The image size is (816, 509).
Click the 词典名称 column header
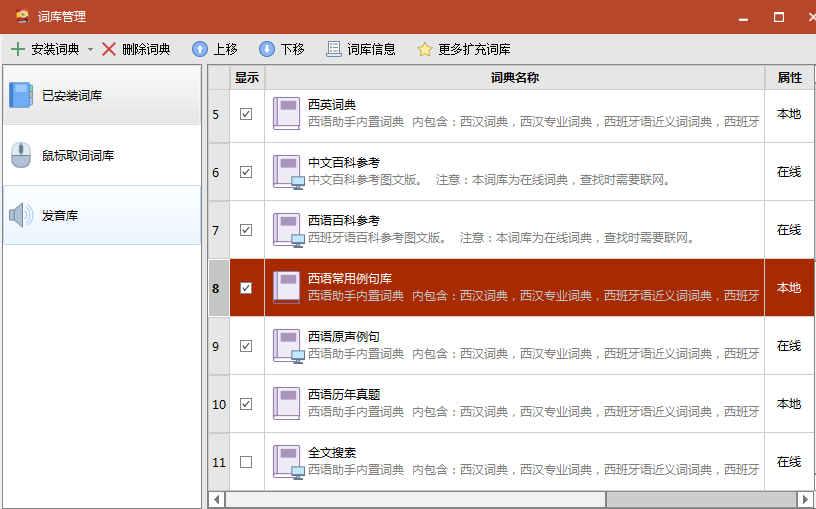[x=514, y=78]
